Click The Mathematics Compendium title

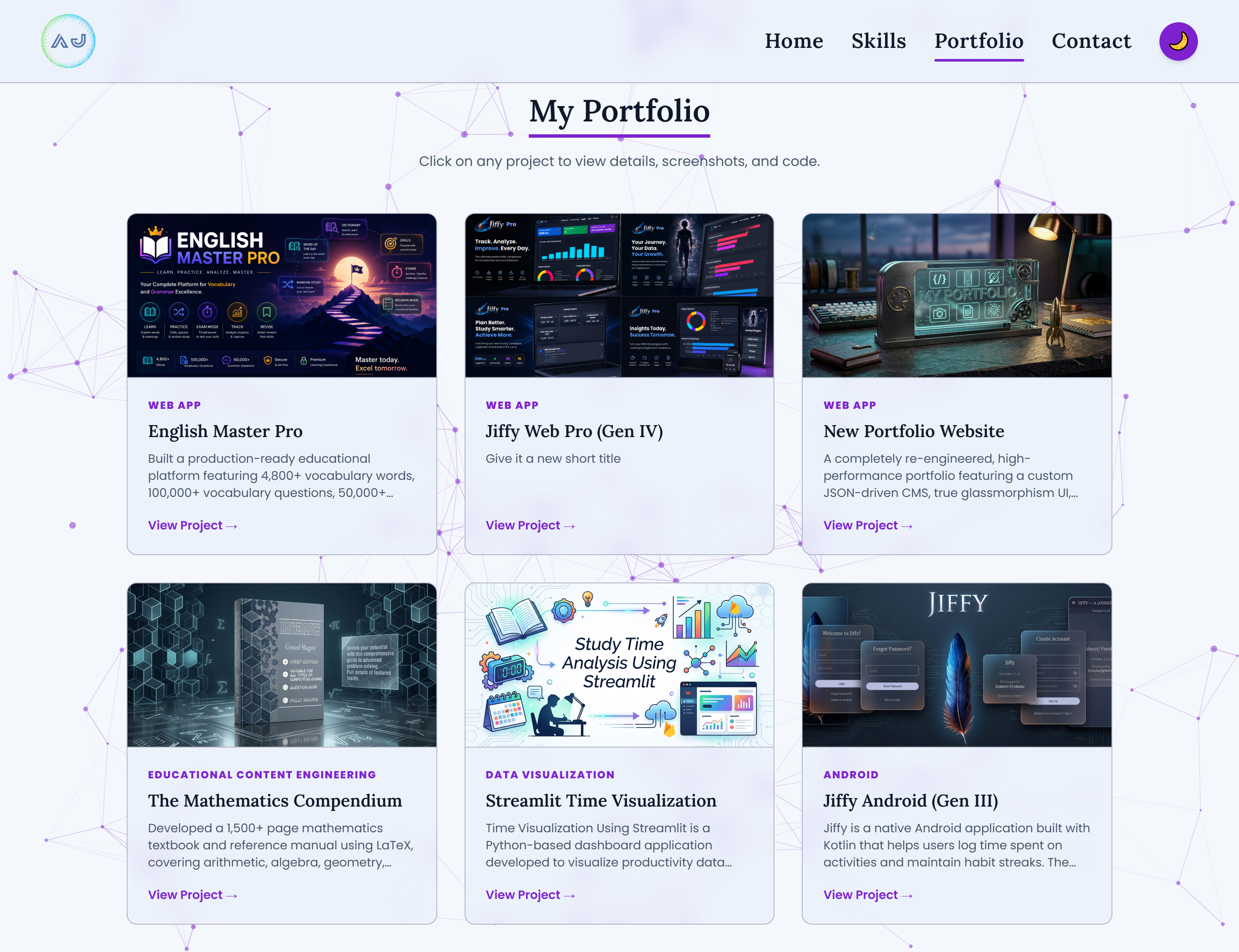coord(275,801)
